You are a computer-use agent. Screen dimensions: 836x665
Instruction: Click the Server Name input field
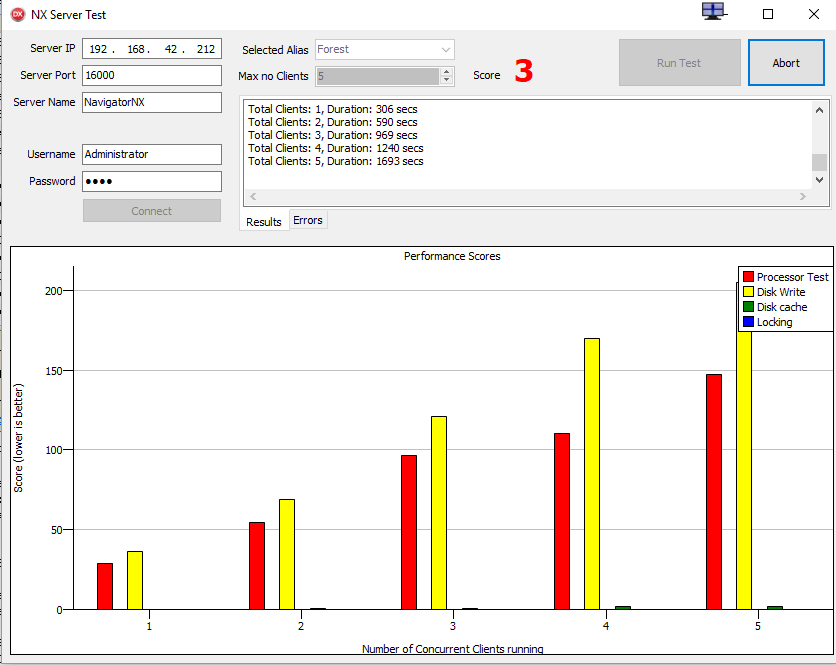(x=152, y=102)
